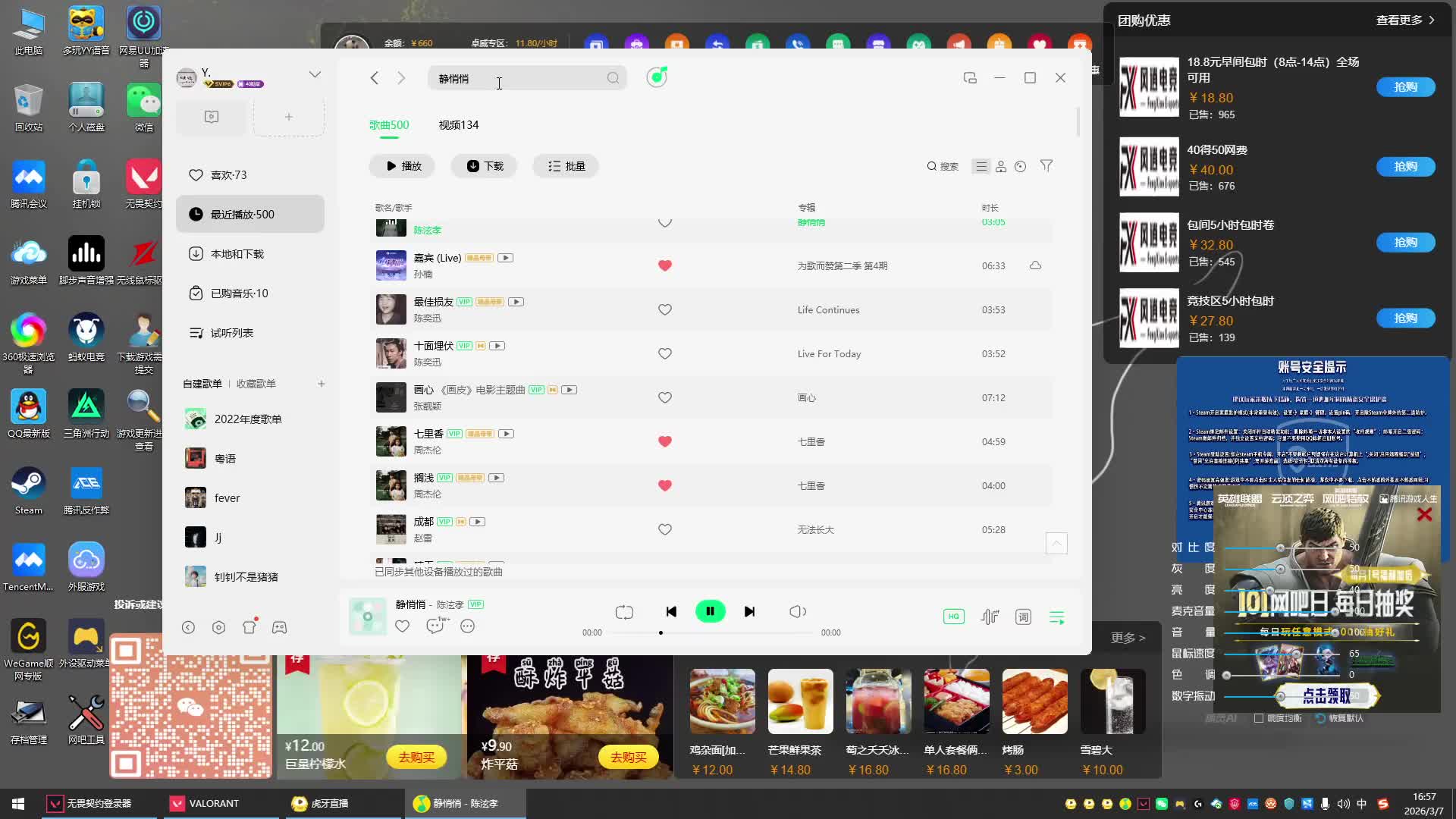Open comments for the current song
The image size is (1456, 819).
435,626
